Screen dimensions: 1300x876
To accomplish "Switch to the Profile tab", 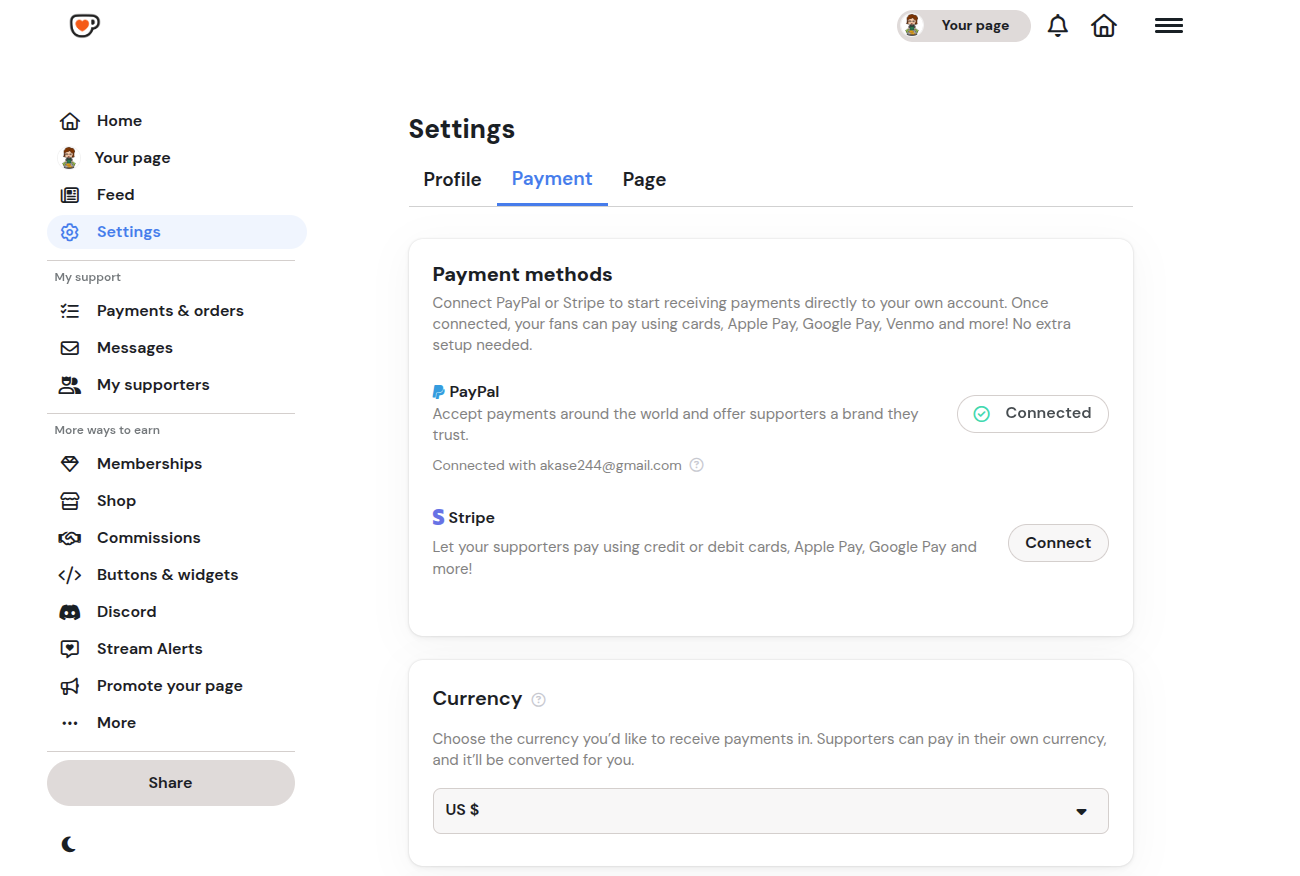I will coord(452,180).
